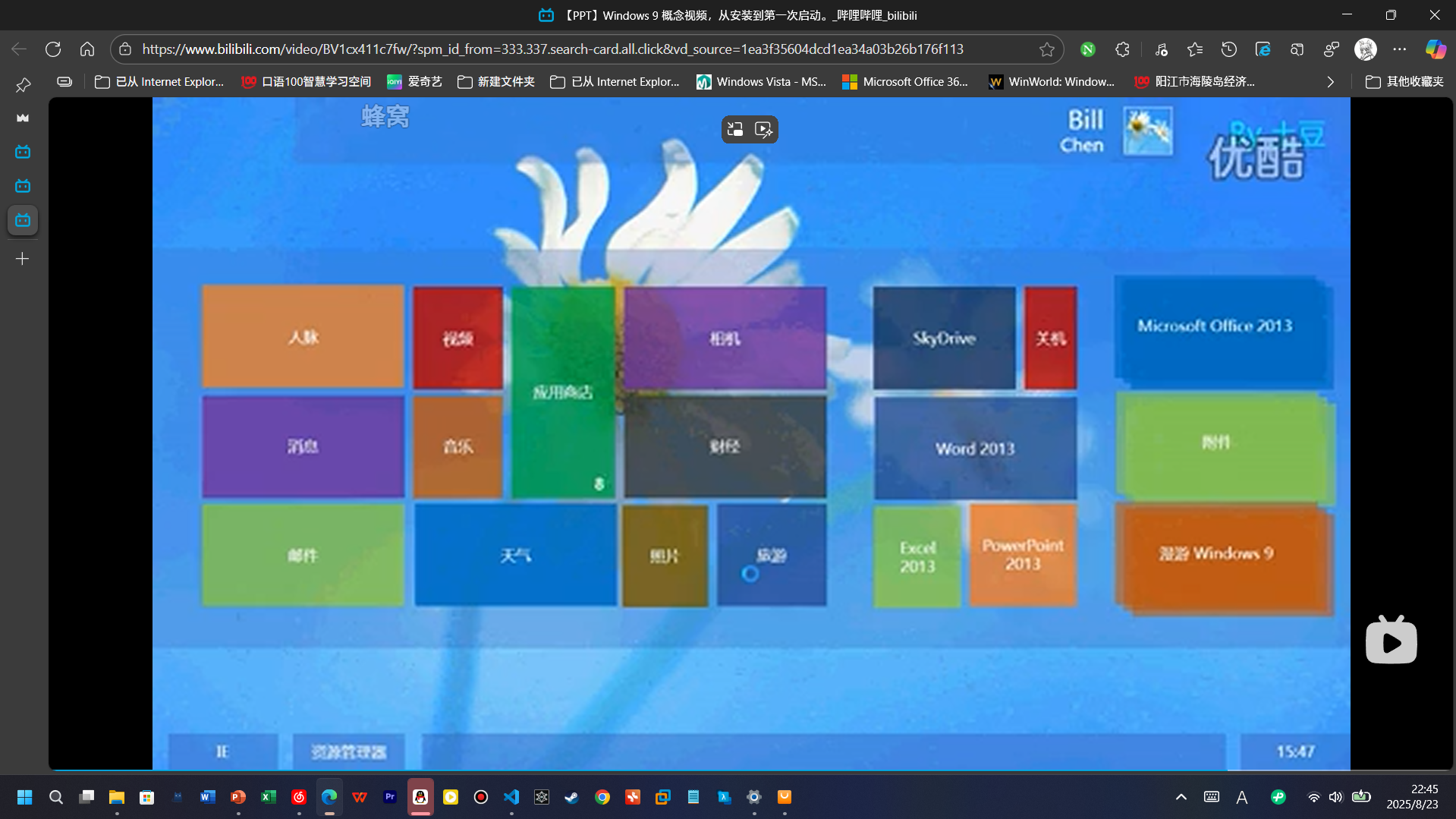Play the video with Bilibili play button

click(x=1391, y=641)
